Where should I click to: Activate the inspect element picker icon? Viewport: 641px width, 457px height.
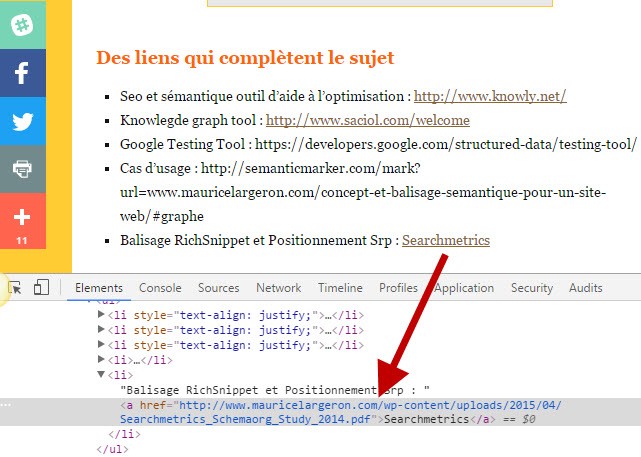16,288
